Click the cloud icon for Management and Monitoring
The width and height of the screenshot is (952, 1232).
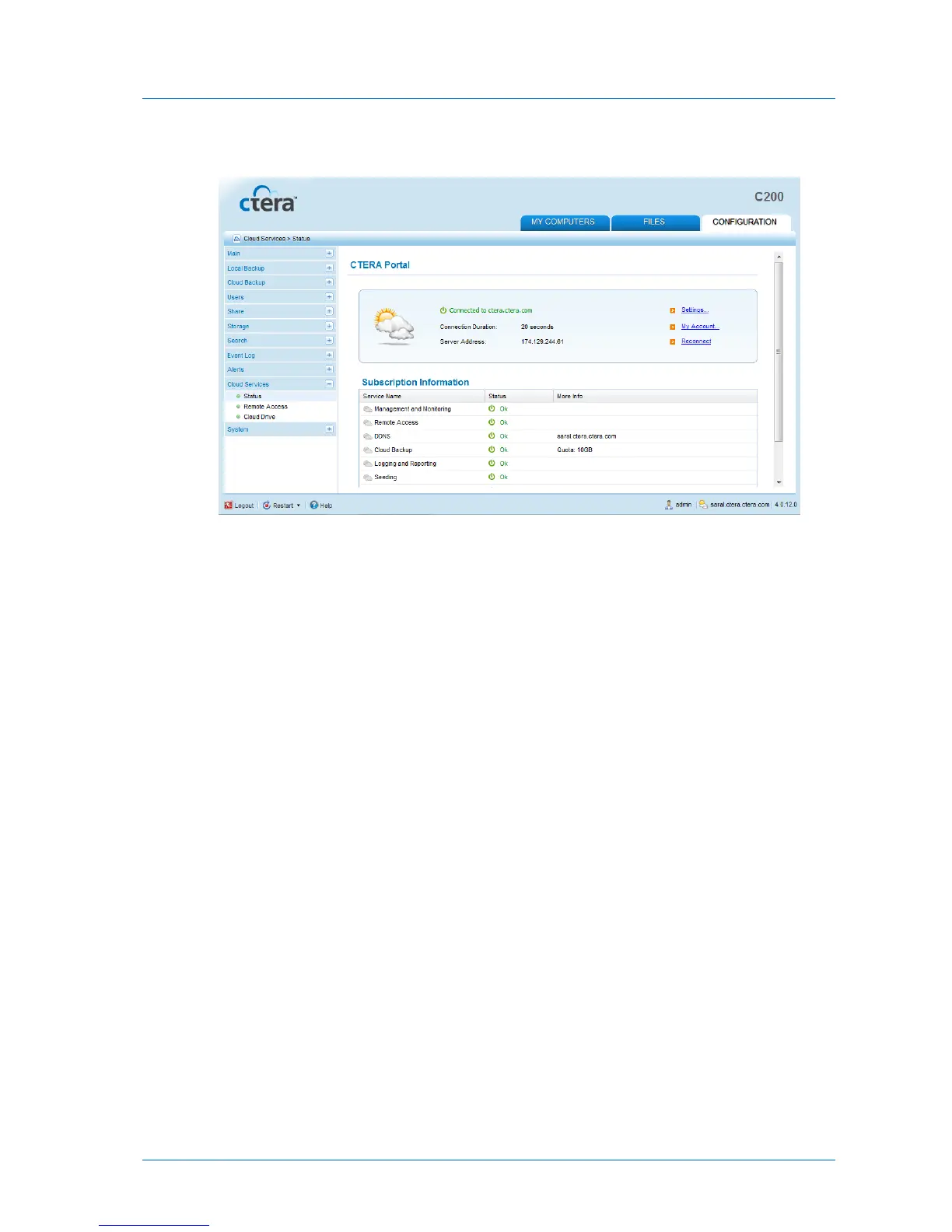tap(368, 409)
